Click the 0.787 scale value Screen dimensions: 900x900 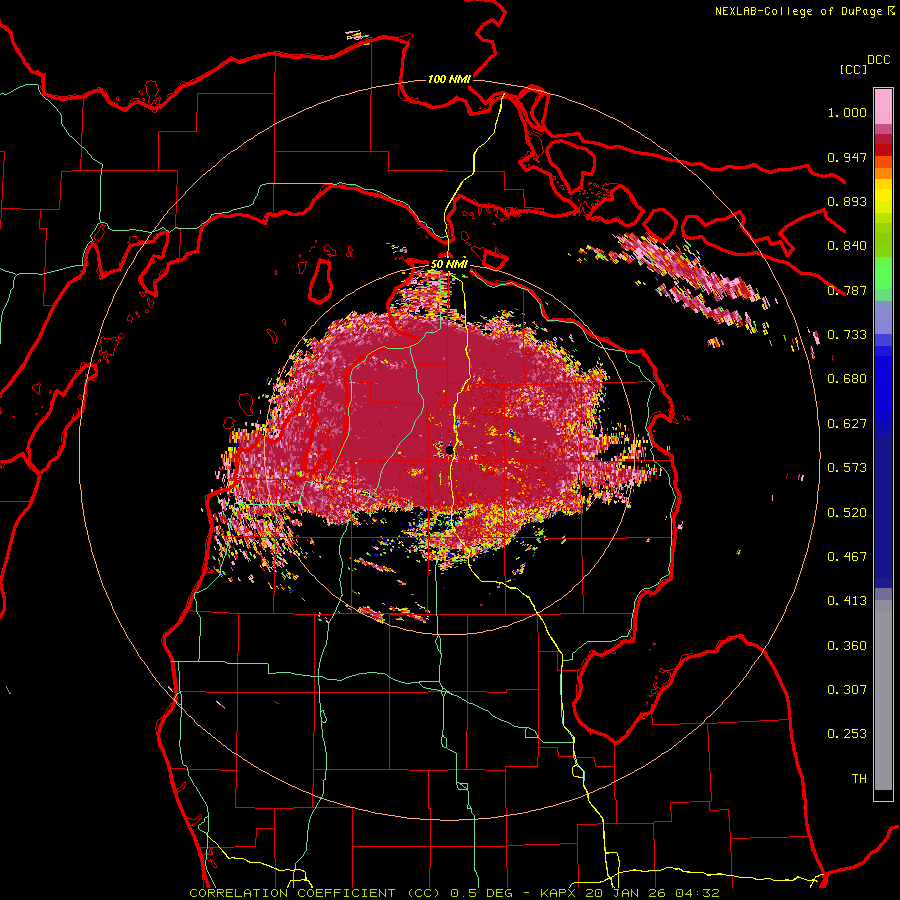(847, 290)
